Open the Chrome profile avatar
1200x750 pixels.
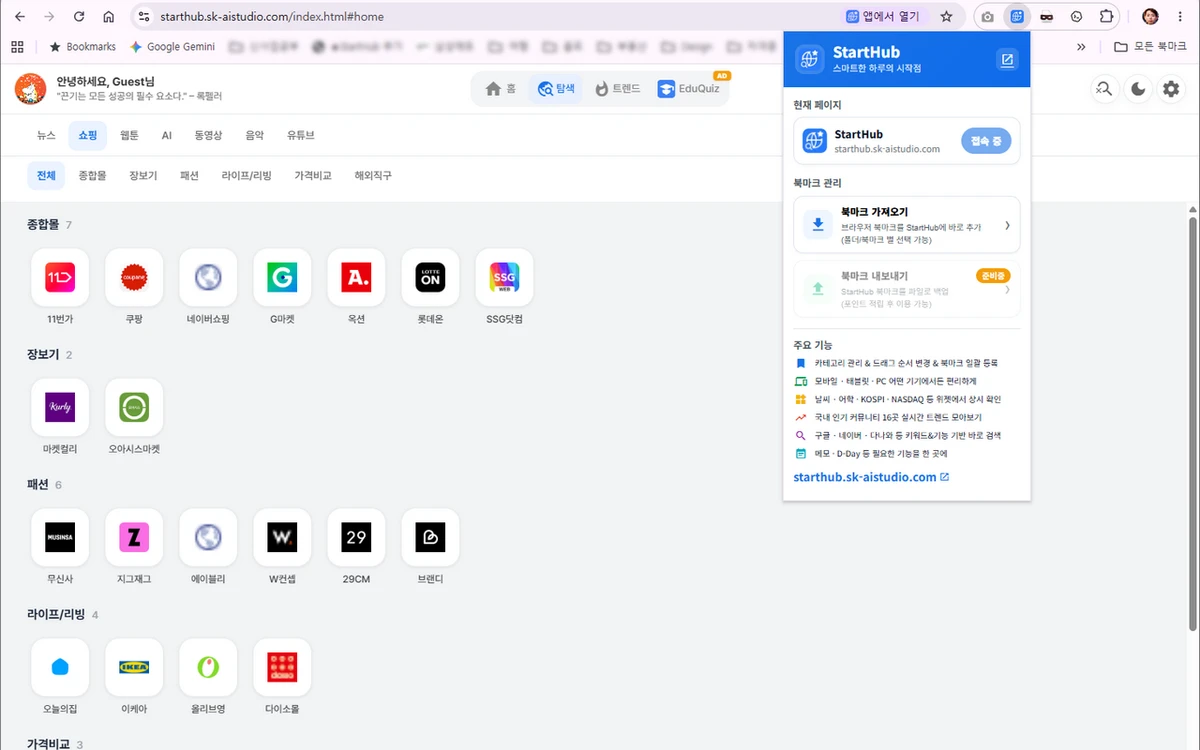tap(1150, 17)
